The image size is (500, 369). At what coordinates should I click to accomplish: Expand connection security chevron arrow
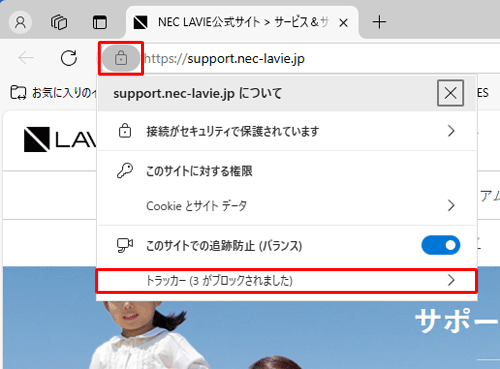tap(451, 131)
